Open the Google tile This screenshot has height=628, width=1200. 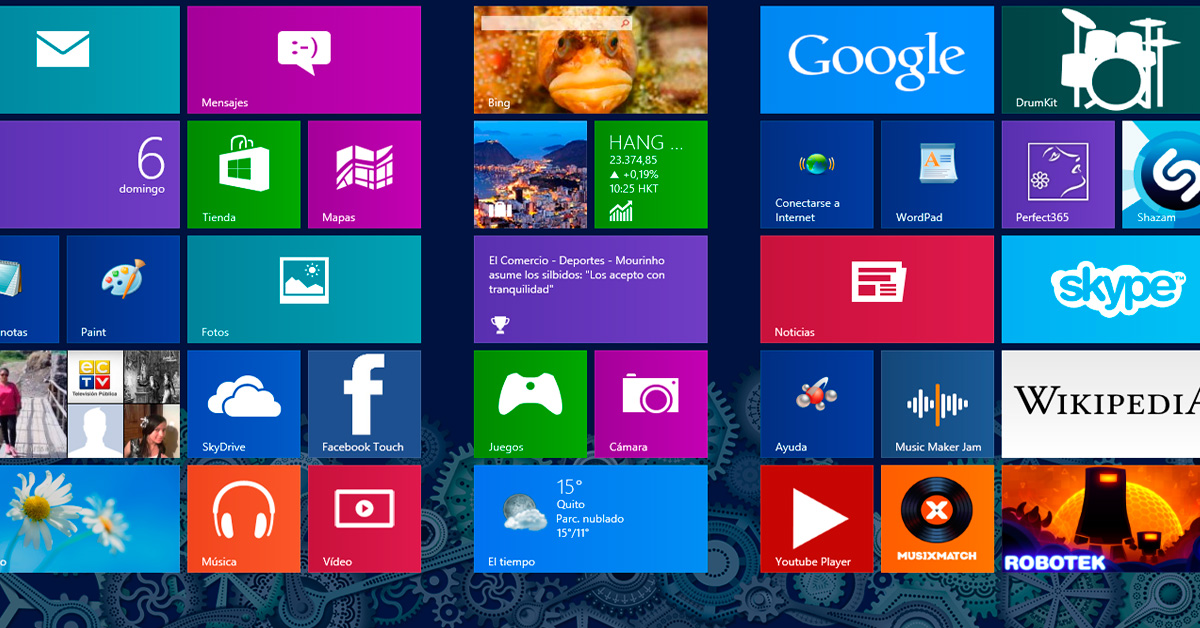pos(876,59)
